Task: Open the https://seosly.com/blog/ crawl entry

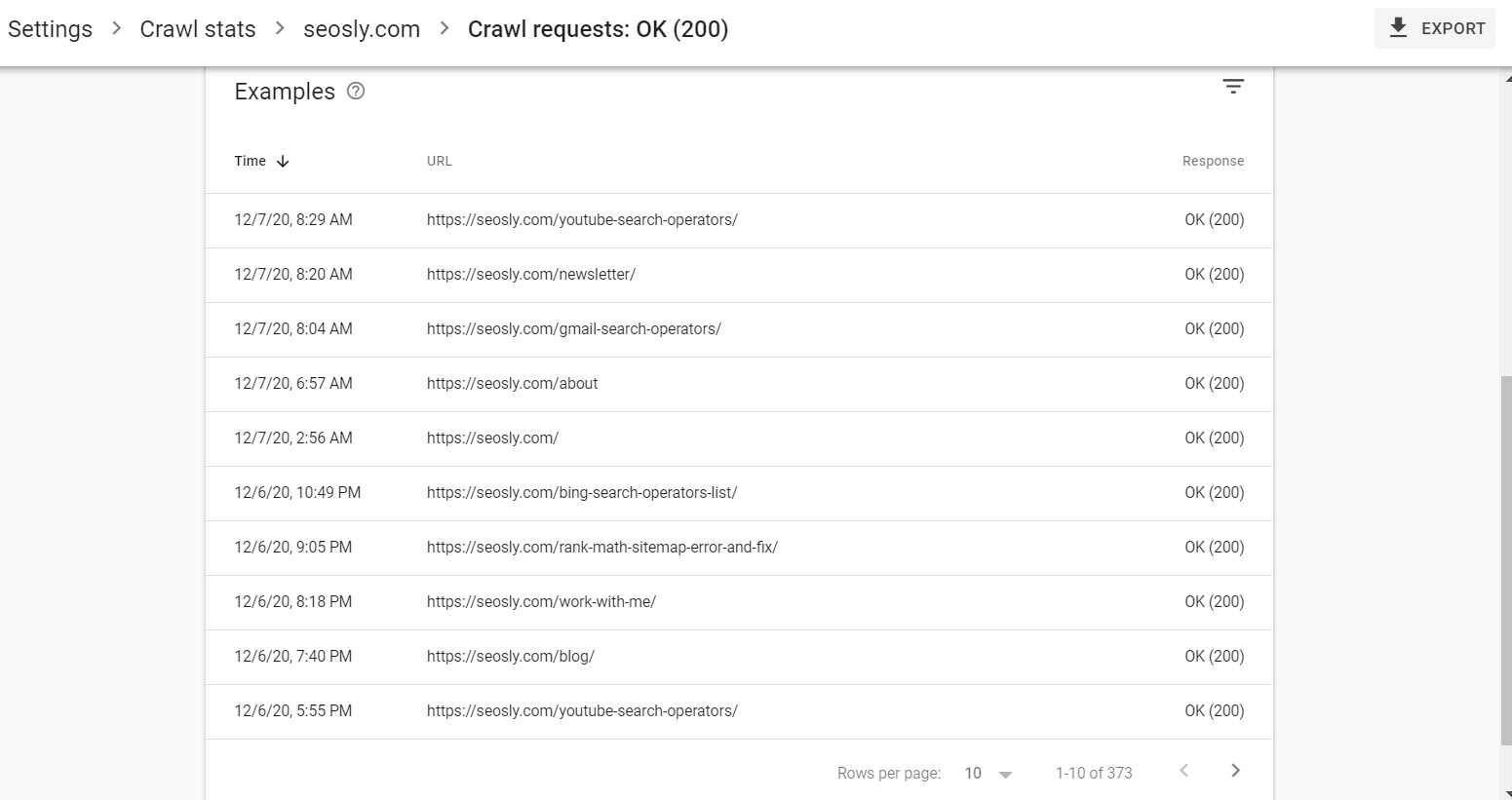Action: (x=511, y=656)
